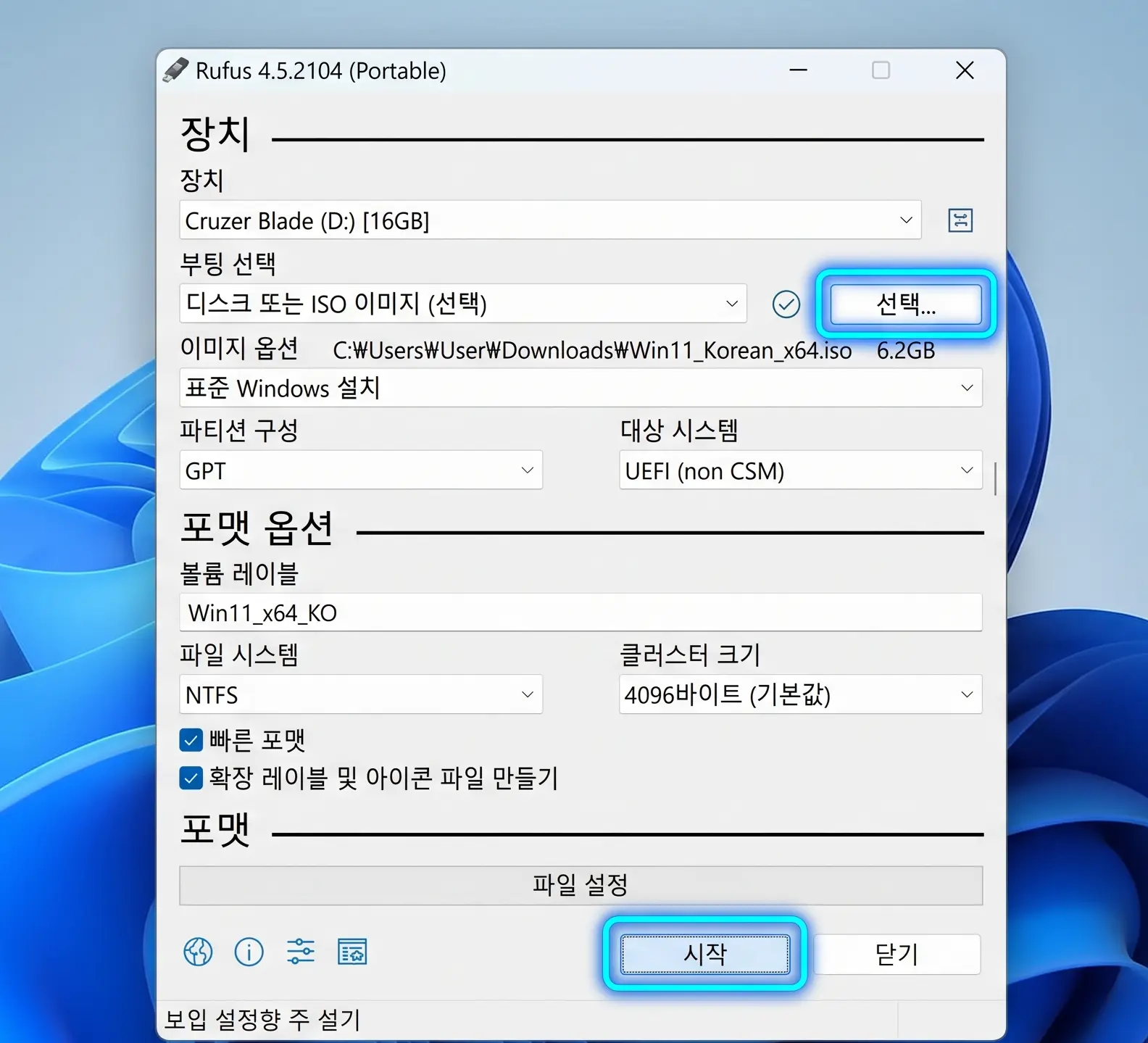This screenshot has width=1148, height=1043.
Task: Click the 볼륨 레이블 field with Win11_x64_KO
Action: [x=581, y=612]
